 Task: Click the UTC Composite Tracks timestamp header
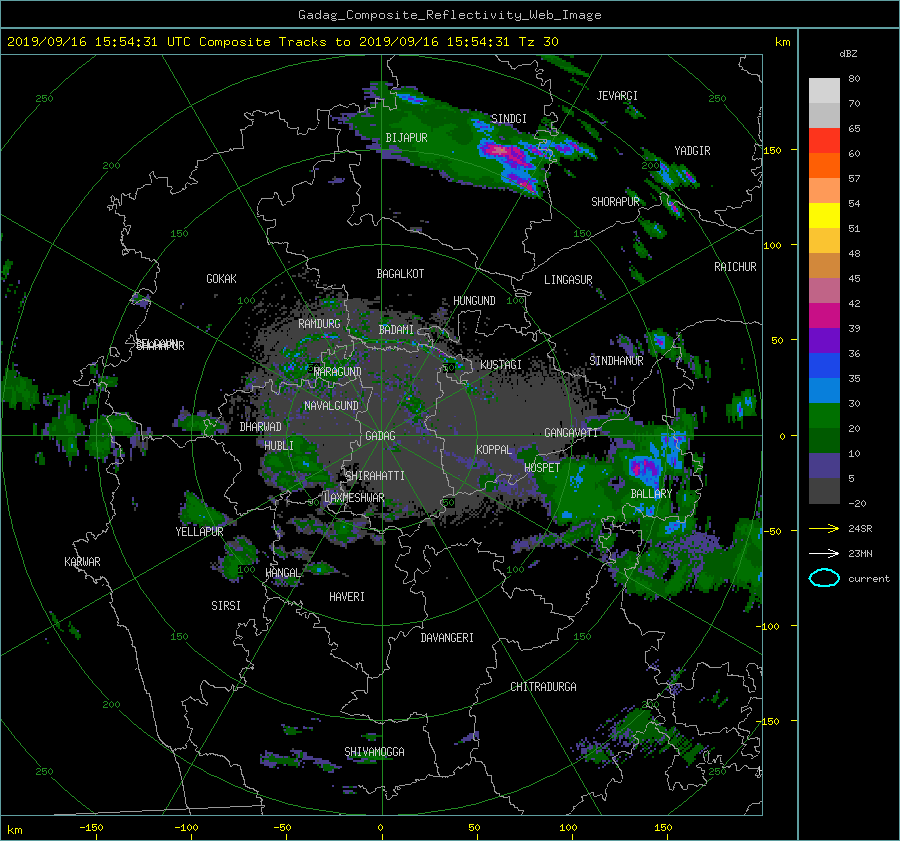pyautogui.click(x=282, y=42)
